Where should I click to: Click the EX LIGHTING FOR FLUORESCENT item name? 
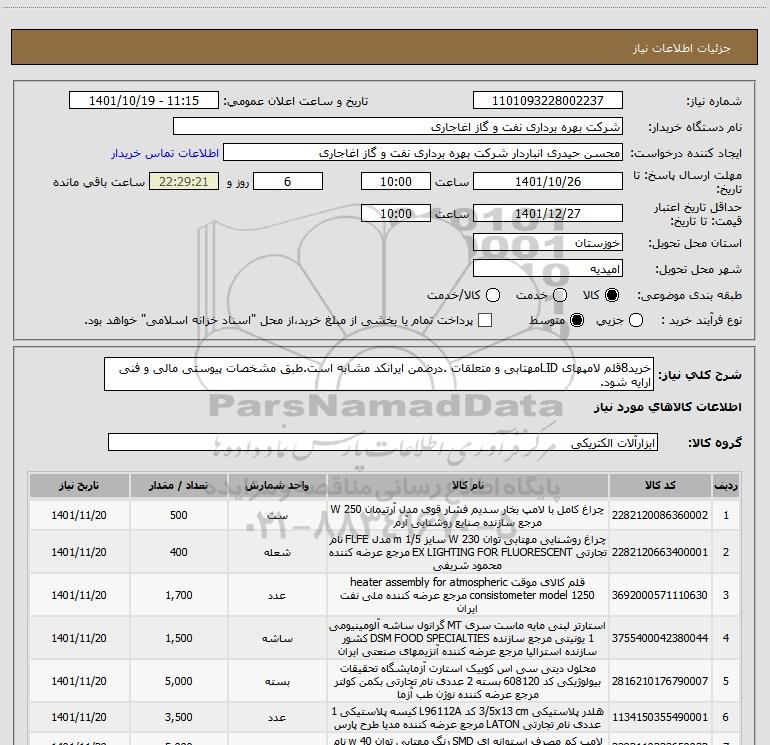[468, 552]
